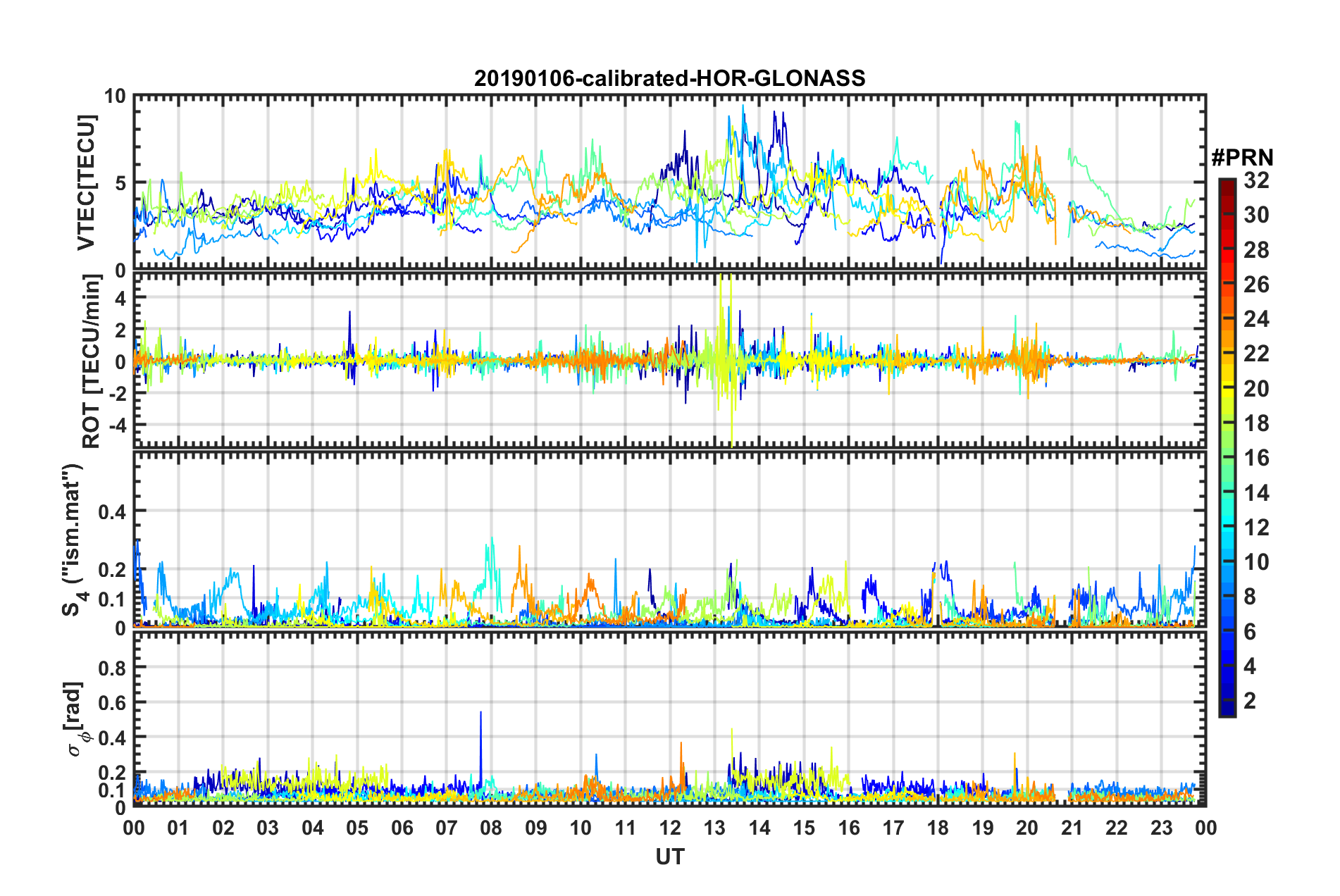Viewport: 1340px width, 896px height.
Task: Choose colorbar tick label 4
Action: [x=1250, y=666]
